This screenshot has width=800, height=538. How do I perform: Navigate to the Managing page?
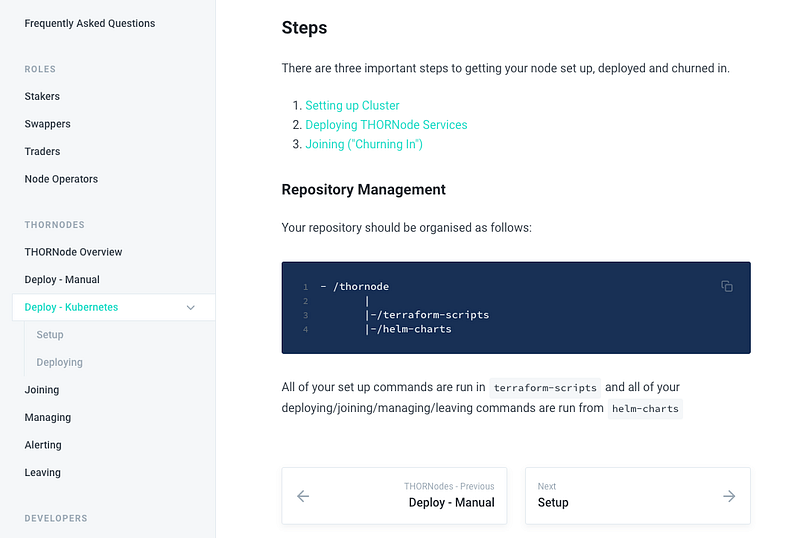pyautogui.click(x=48, y=418)
